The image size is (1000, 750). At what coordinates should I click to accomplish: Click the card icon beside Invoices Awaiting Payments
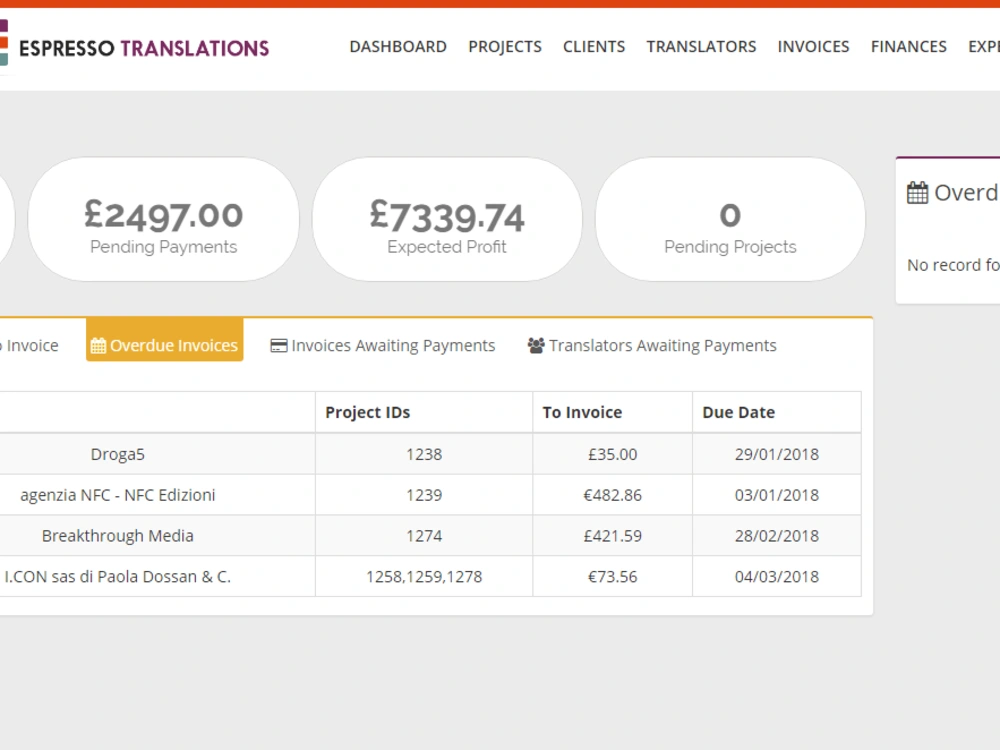(279, 346)
